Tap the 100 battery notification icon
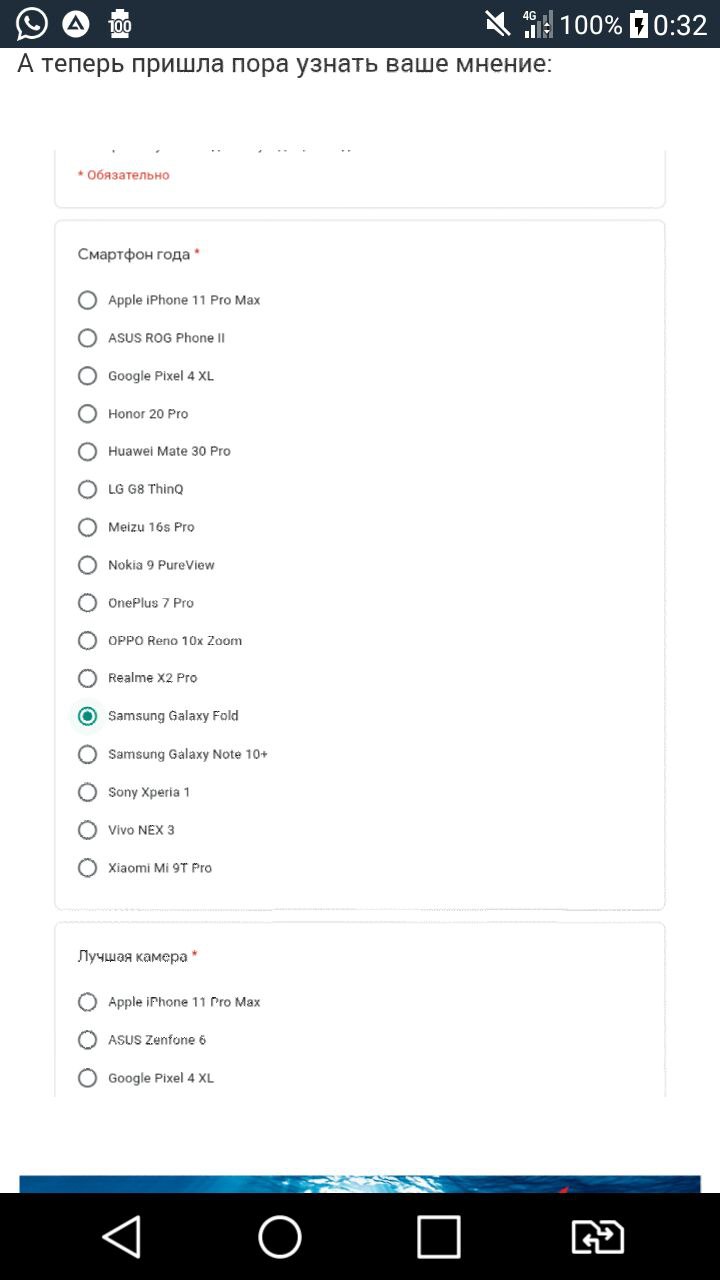 click(x=119, y=24)
